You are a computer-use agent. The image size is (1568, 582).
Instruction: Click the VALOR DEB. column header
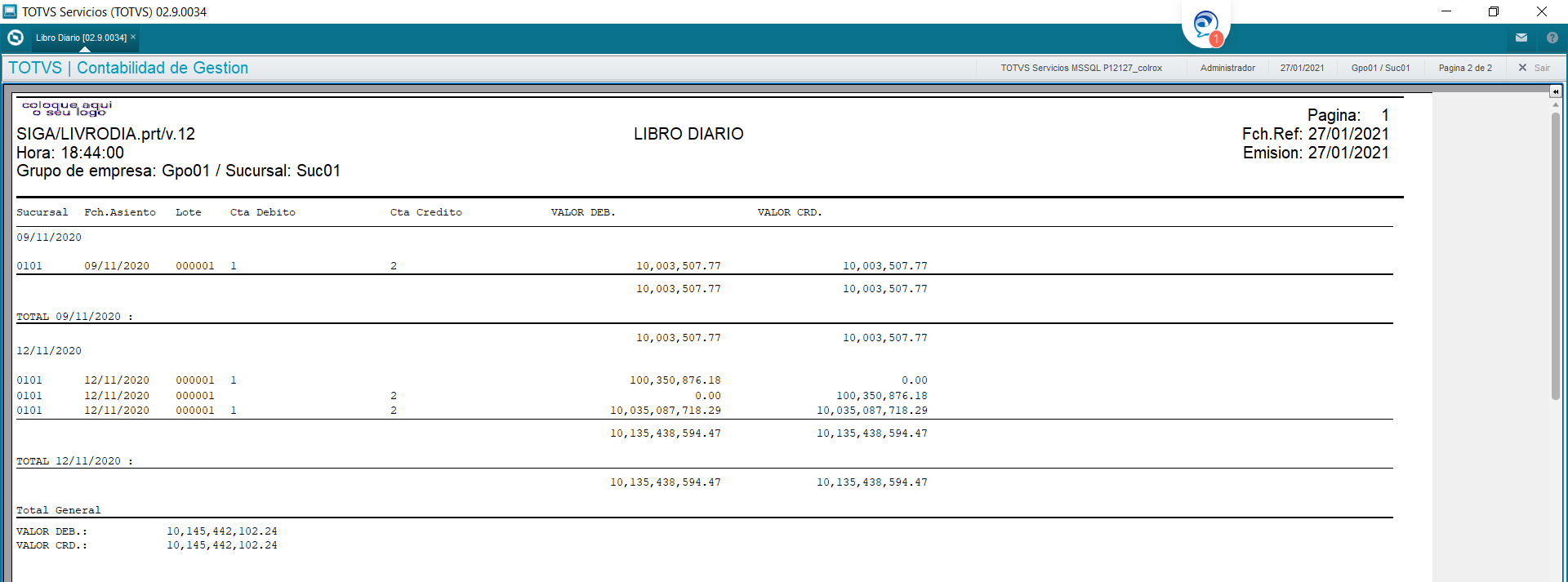[x=583, y=212]
